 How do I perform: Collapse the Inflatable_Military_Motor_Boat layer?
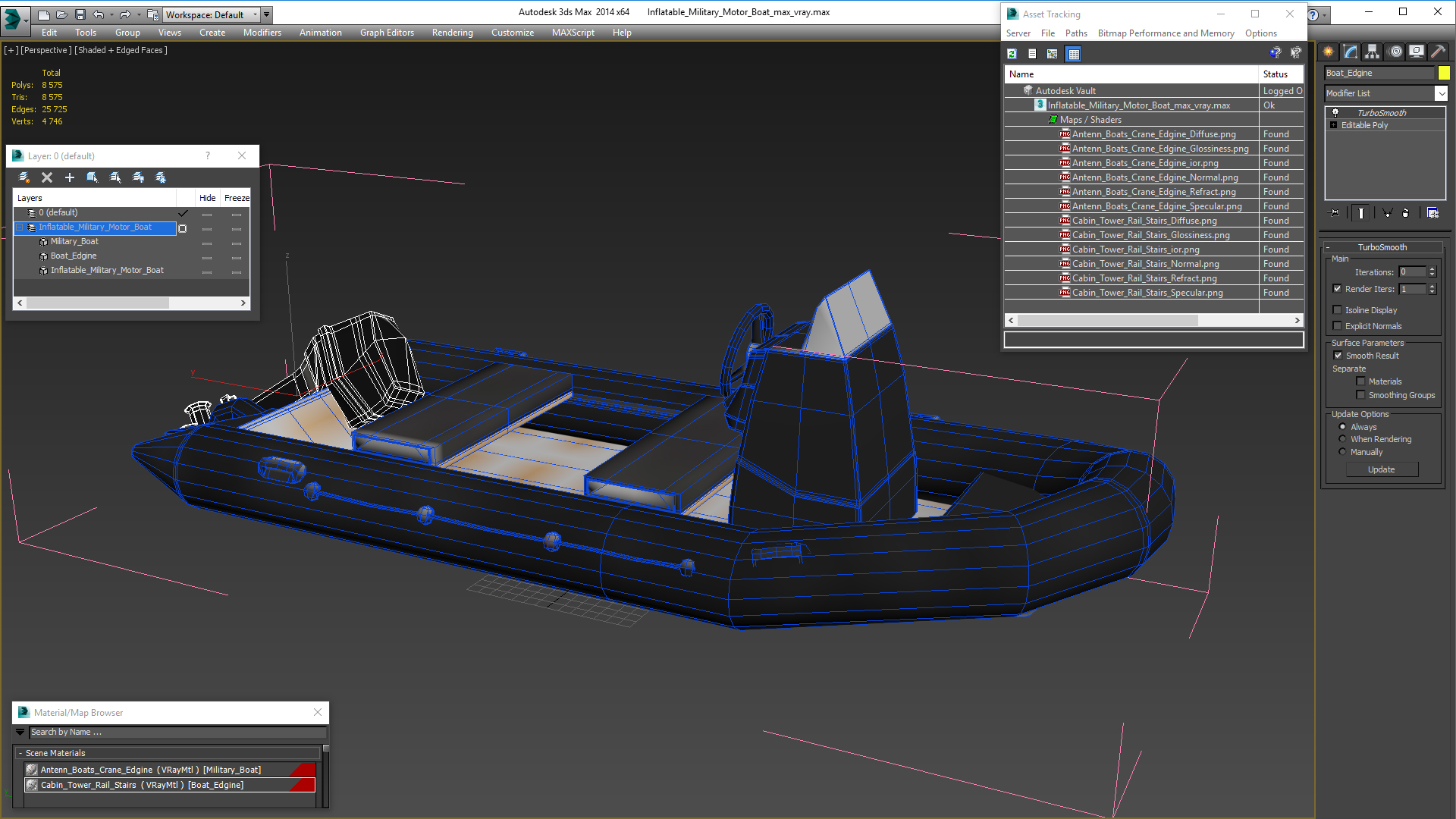click(x=20, y=227)
